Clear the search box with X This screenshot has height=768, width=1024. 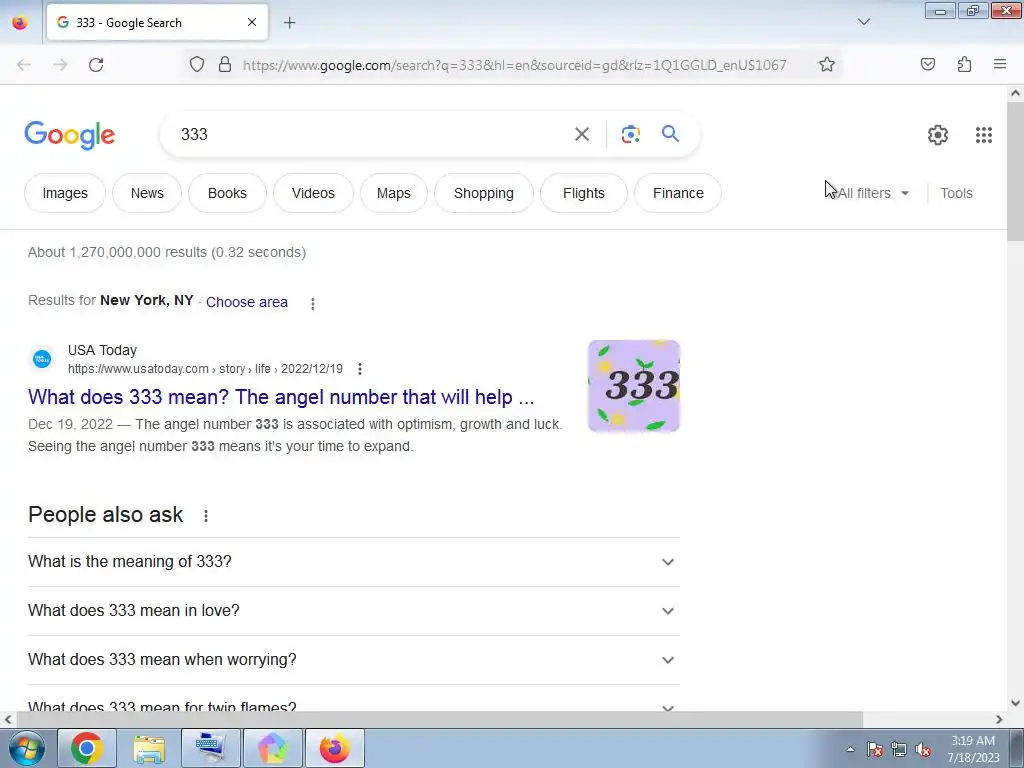[x=581, y=134]
